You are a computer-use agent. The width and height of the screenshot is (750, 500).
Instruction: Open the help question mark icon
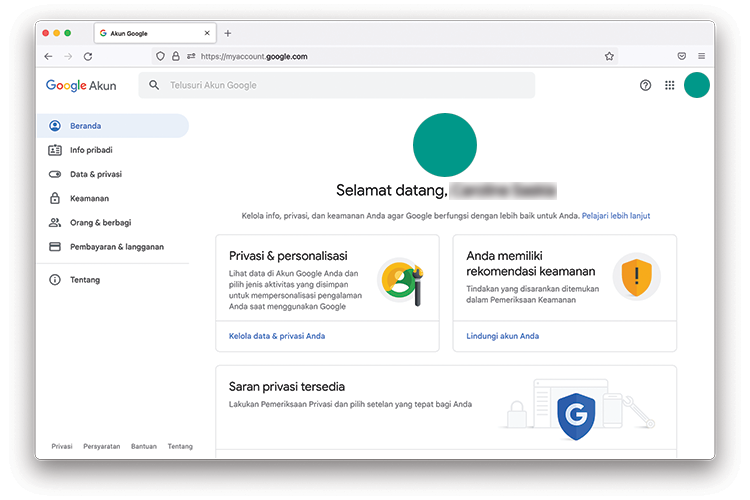tap(645, 85)
